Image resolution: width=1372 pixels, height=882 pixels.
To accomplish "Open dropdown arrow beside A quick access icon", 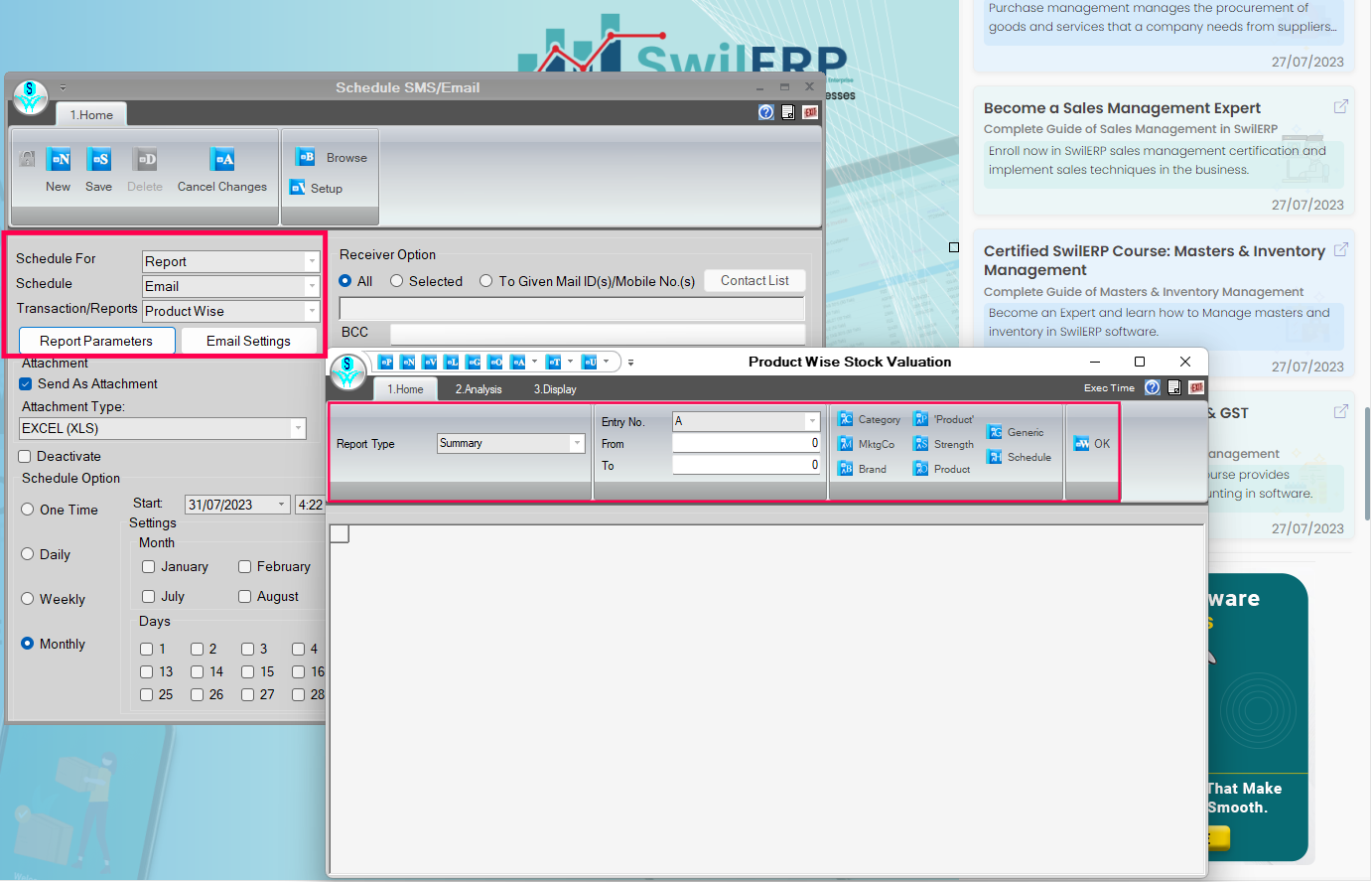I will pyautogui.click(x=534, y=362).
